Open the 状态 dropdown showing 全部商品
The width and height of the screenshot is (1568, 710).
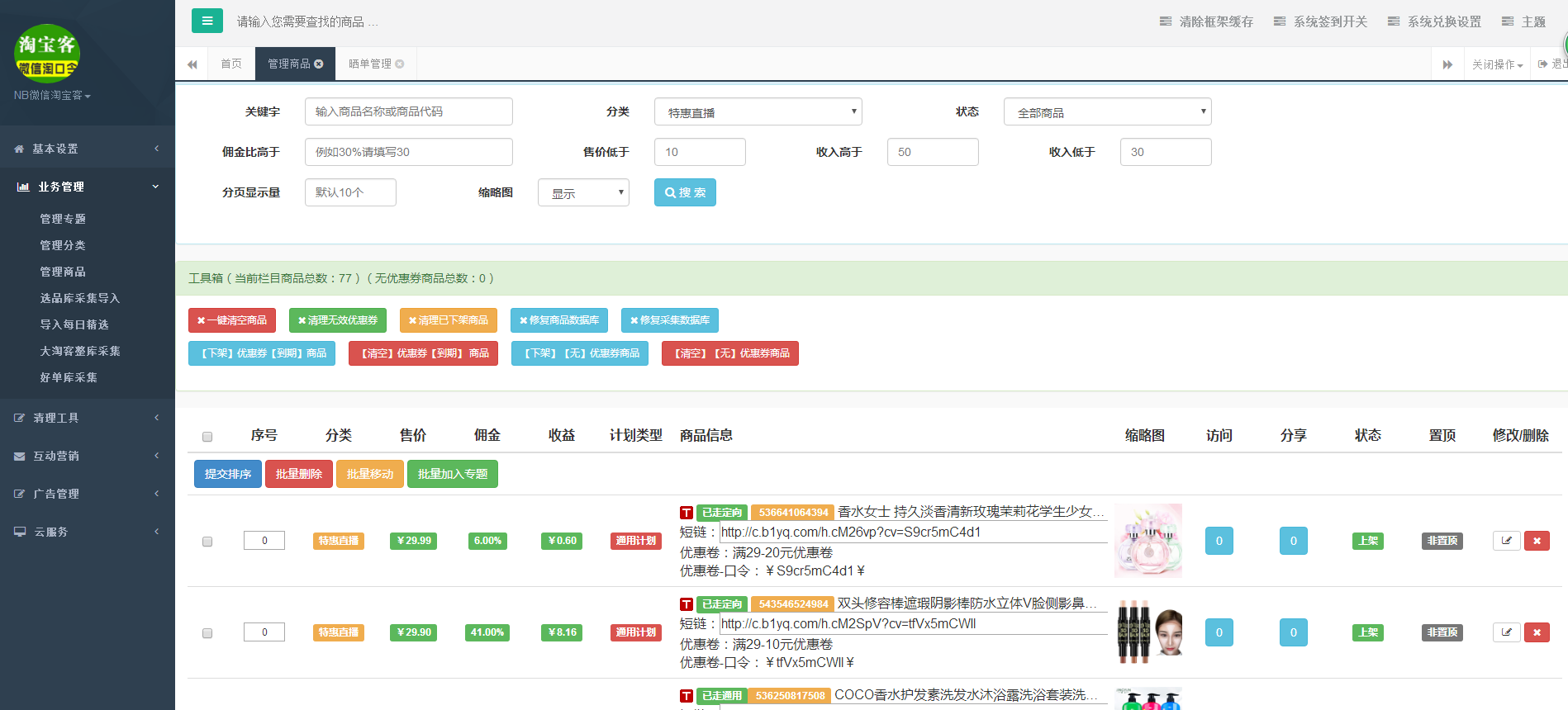point(1108,111)
